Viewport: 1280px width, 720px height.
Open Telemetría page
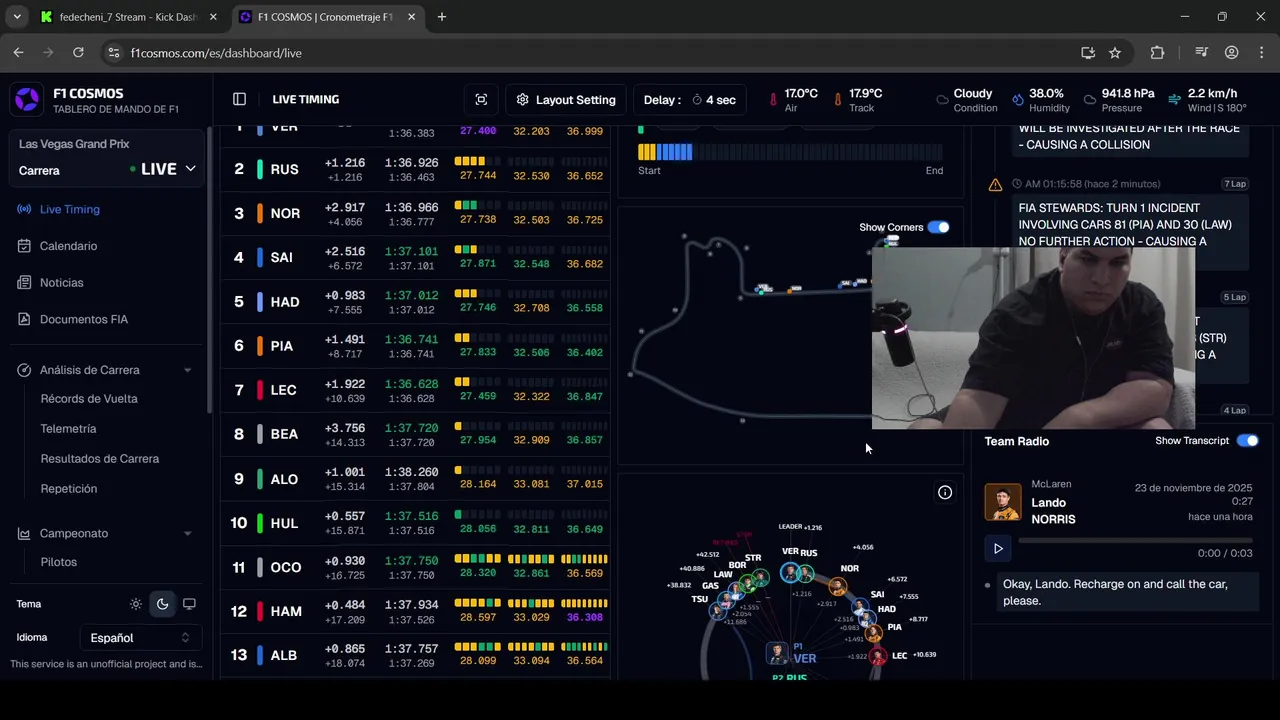pyautogui.click(x=68, y=429)
